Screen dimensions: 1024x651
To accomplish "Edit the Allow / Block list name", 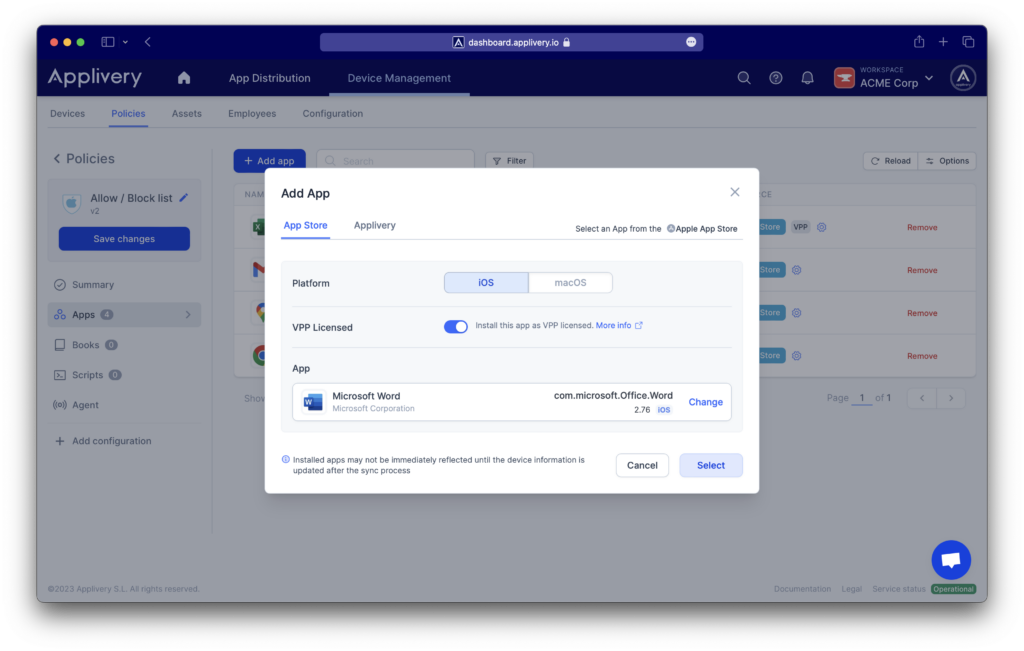I will tap(184, 198).
